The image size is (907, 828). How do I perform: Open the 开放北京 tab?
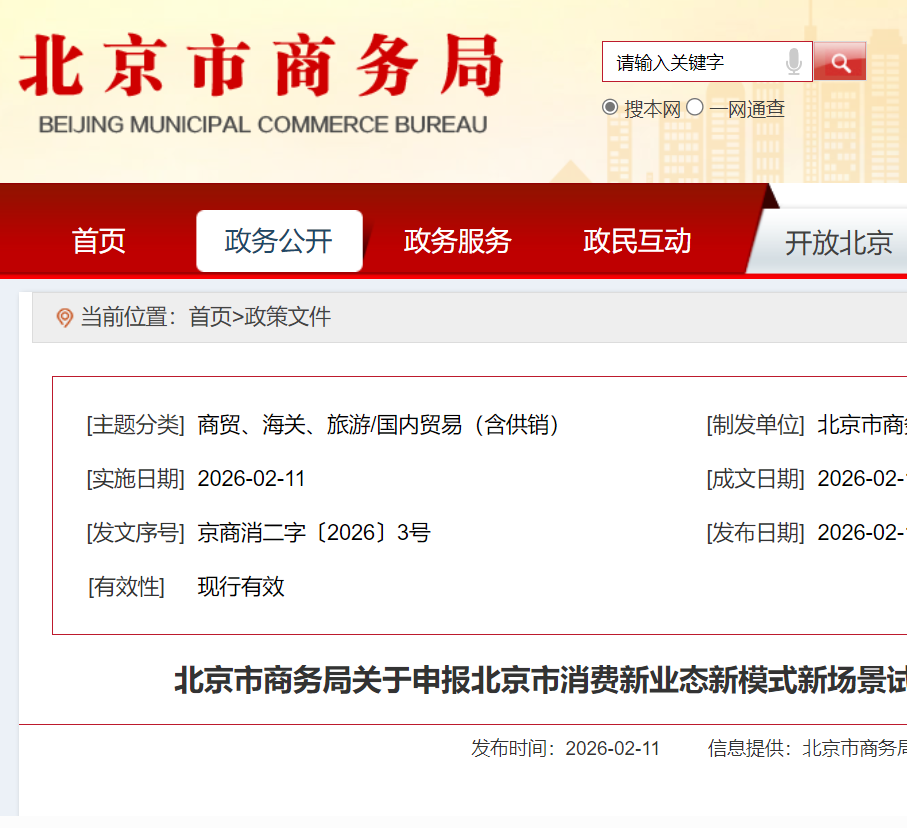click(x=838, y=243)
